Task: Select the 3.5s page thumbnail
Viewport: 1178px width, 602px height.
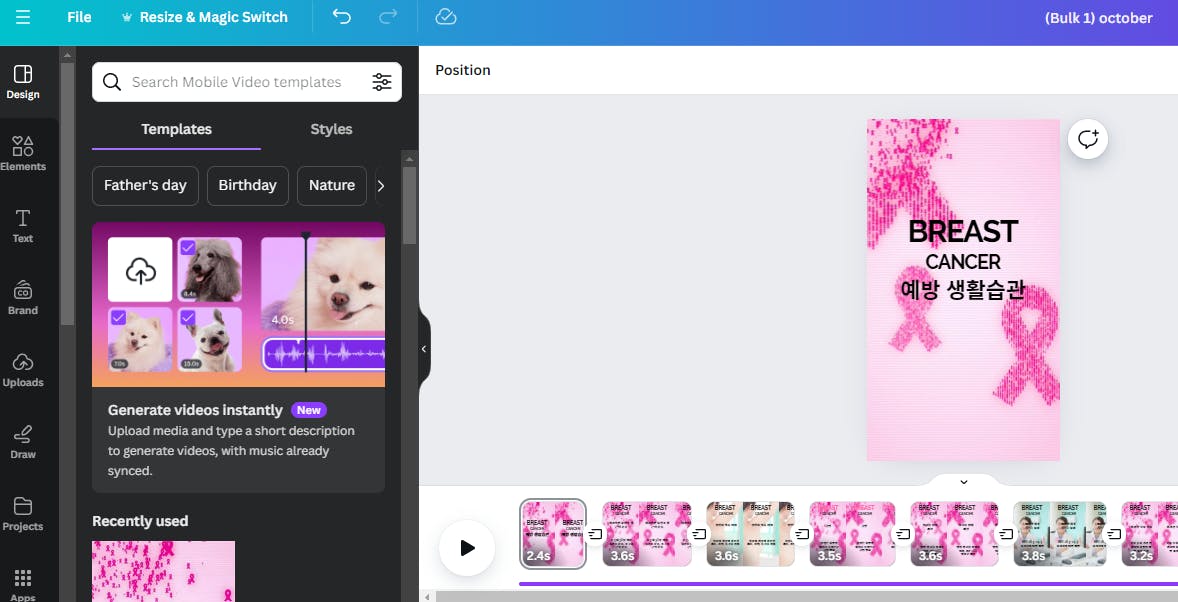Action: [x=852, y=534]
